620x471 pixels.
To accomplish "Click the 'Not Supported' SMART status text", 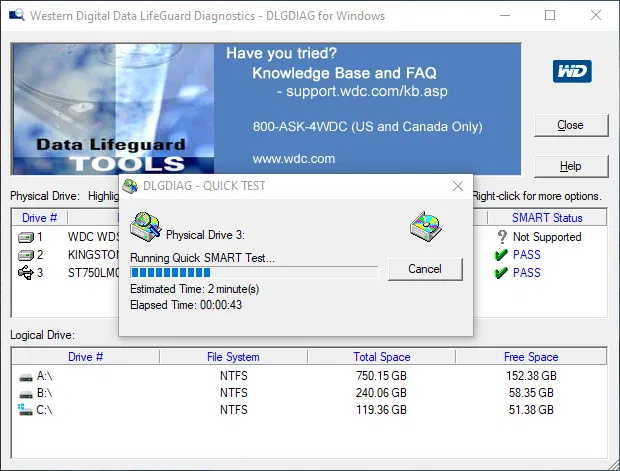I will (547, 237).
